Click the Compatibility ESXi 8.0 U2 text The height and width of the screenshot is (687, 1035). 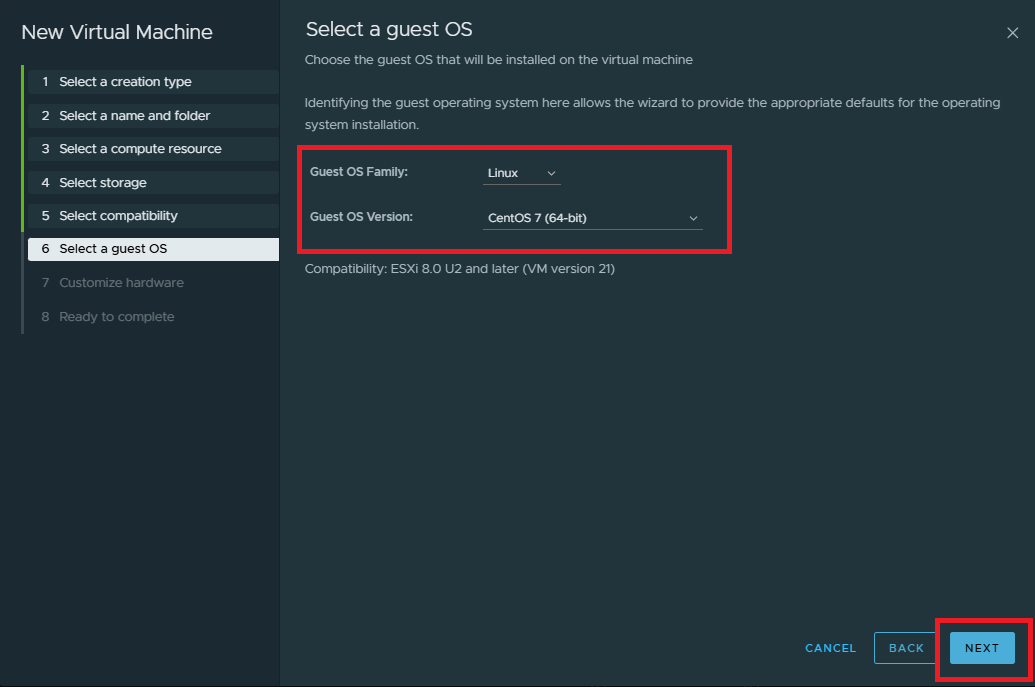click(459, 269)
